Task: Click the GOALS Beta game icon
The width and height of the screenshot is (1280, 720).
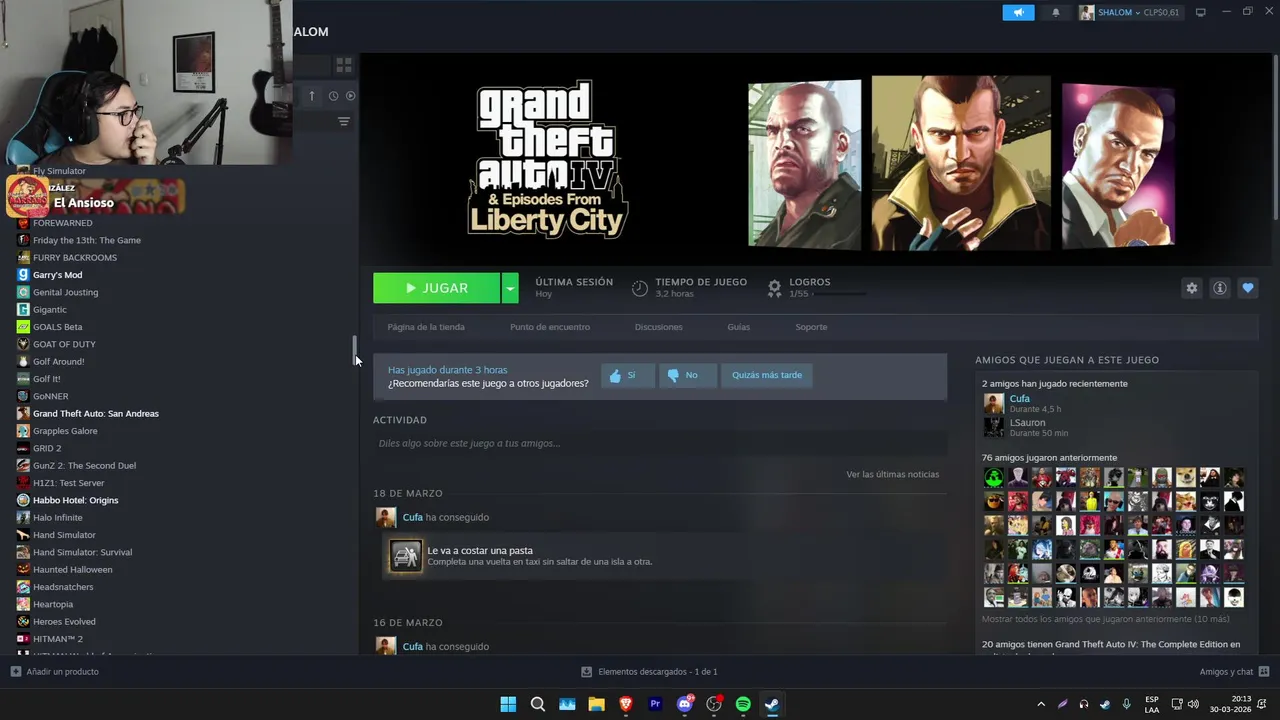Action: coord(23,327)
